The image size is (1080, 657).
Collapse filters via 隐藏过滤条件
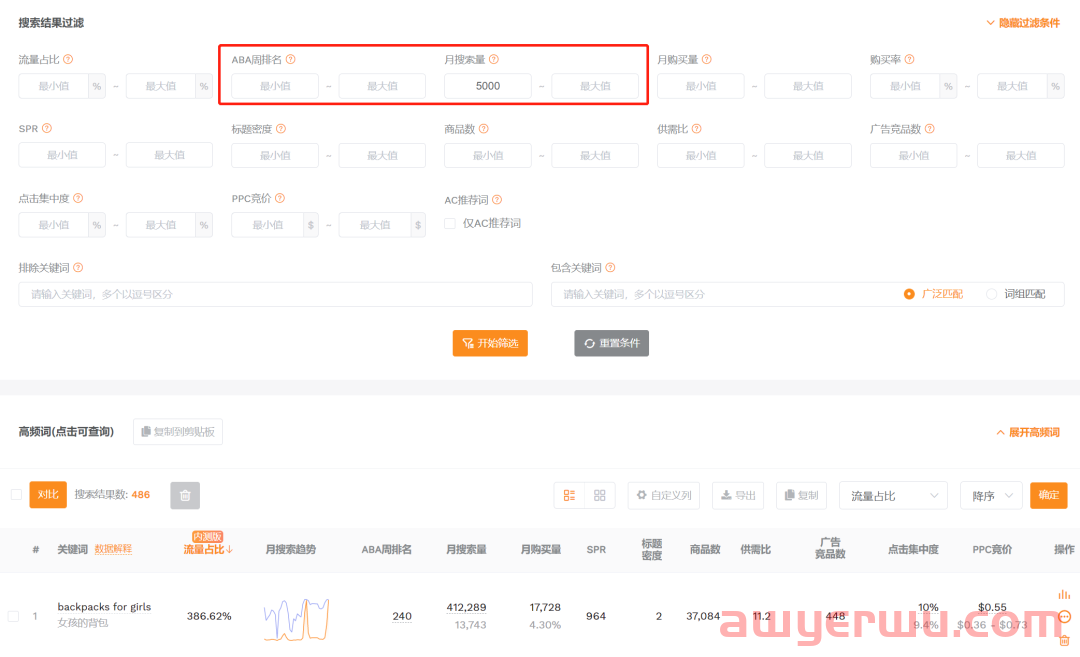[x=1022, y=23]
